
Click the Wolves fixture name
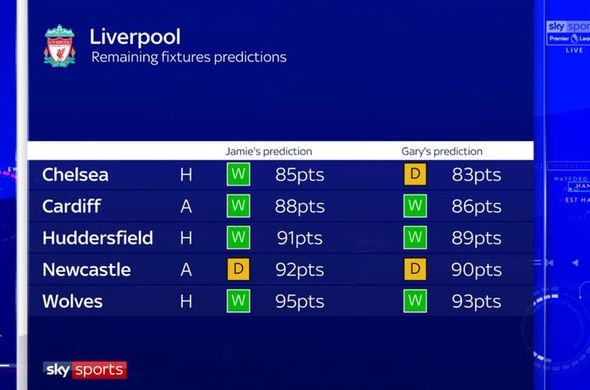point(72,301)
